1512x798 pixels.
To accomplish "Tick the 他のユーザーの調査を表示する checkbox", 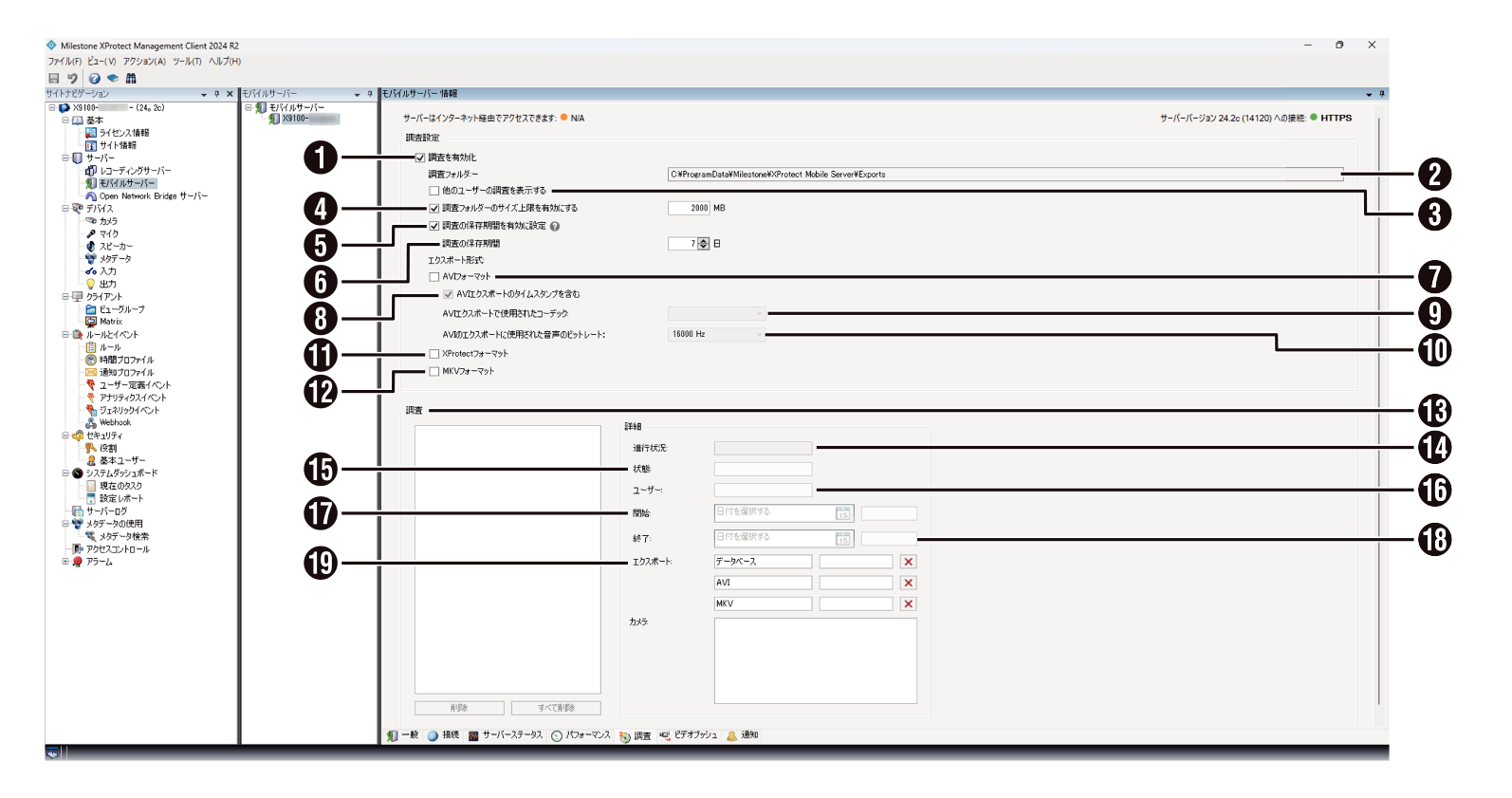I will tap(434, 191).
